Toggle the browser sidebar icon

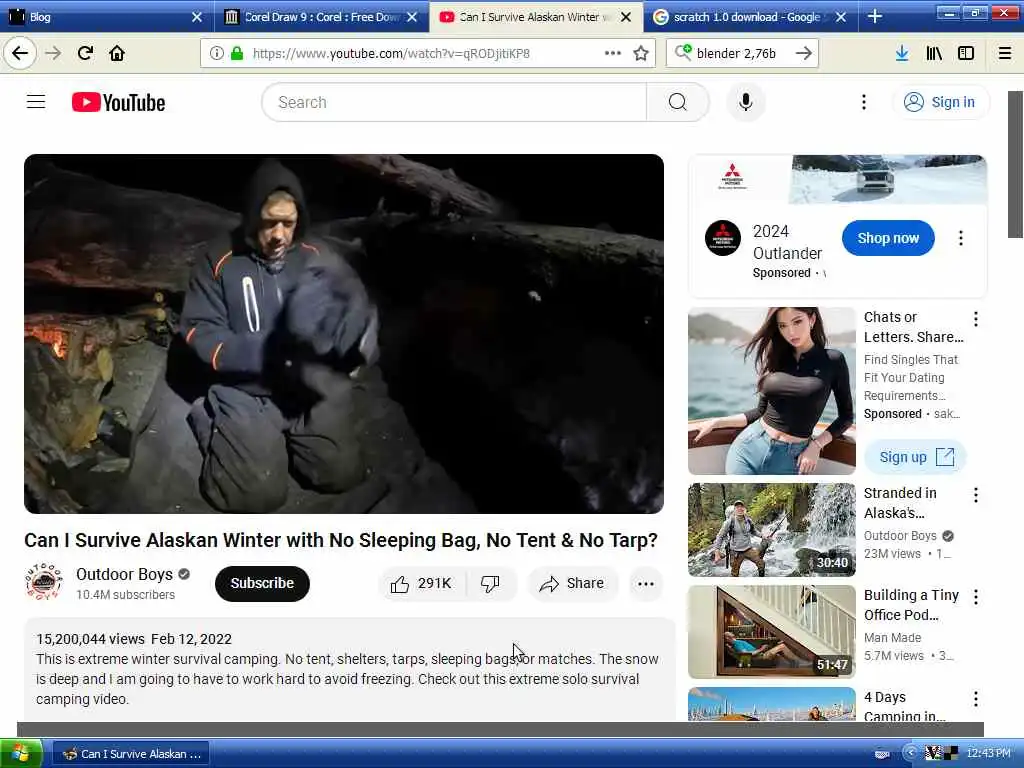click(x=966, y=53)
